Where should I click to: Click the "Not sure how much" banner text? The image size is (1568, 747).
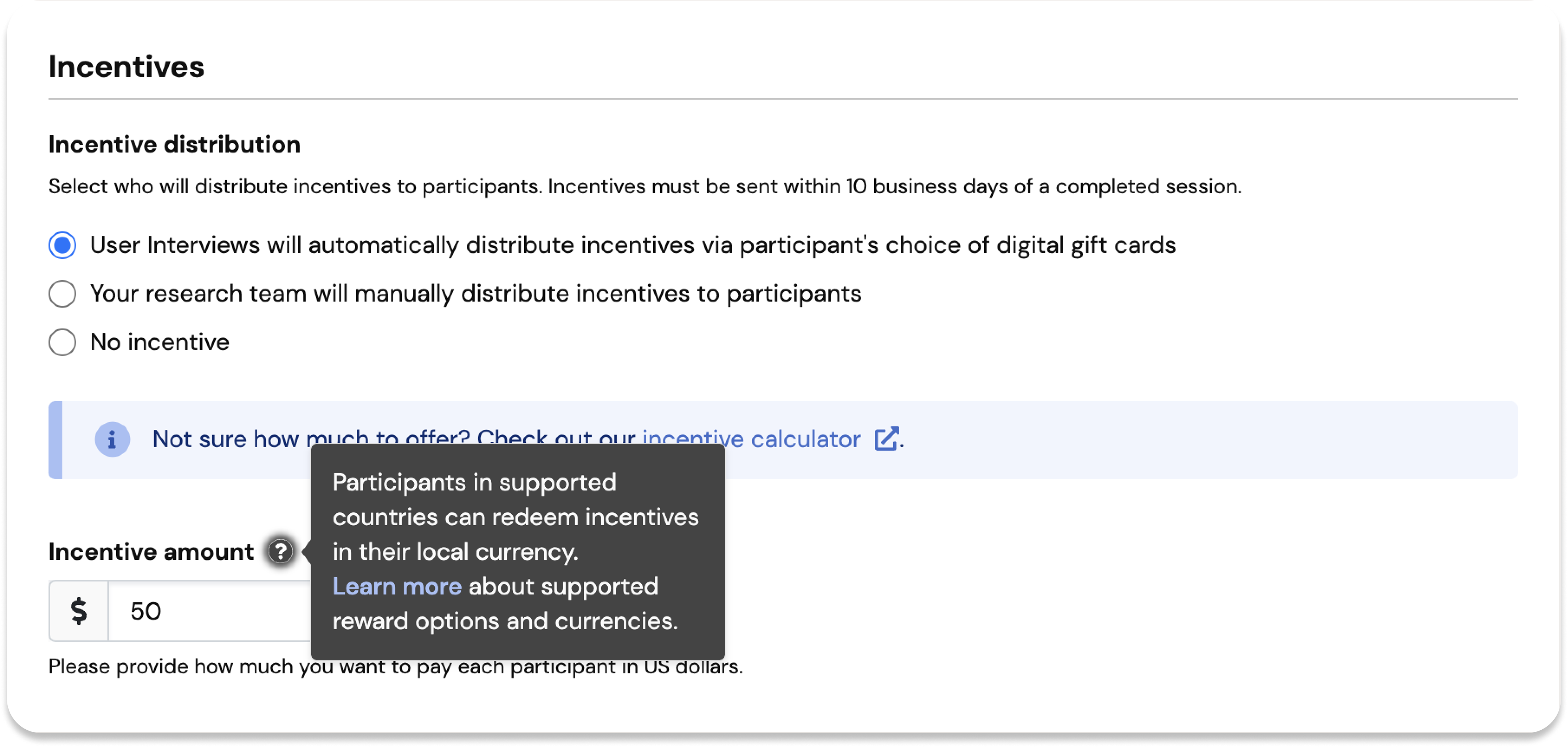coord(528,439)
